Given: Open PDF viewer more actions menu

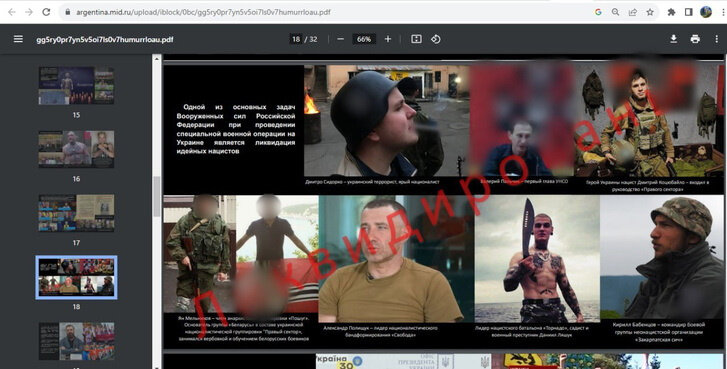Looking at the screenshot, I should pyautogui.click(x=716, y=39).
